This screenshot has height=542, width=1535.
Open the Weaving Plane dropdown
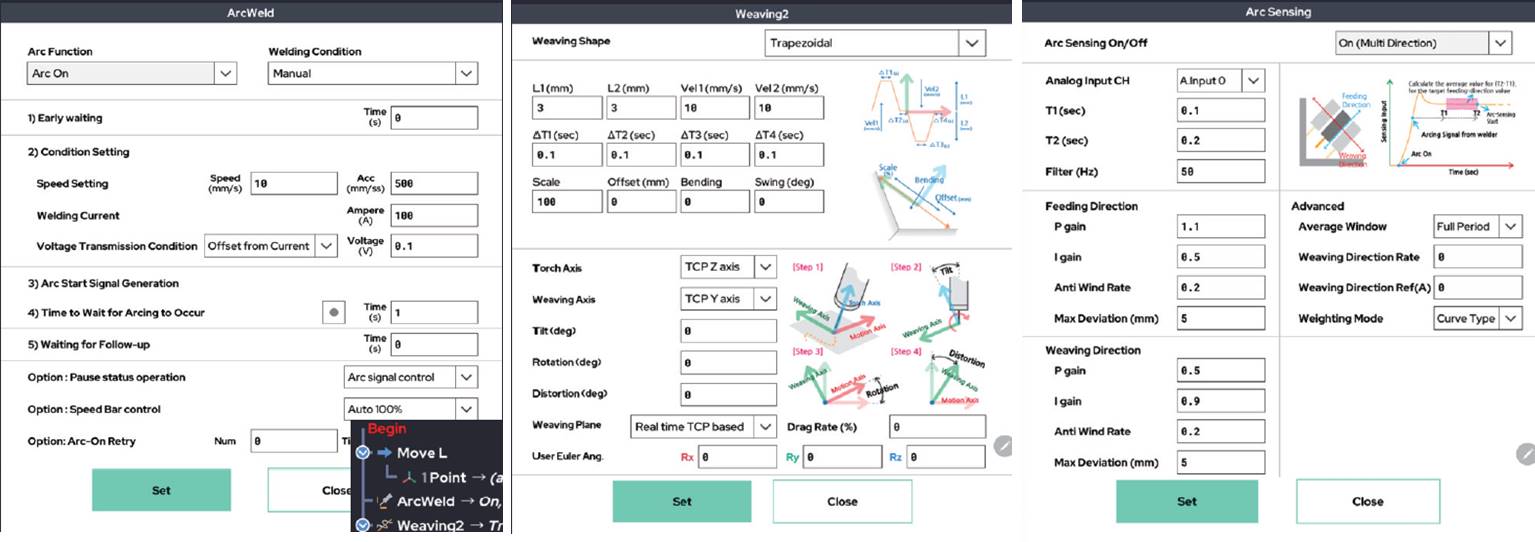click(x=703, y=426)
